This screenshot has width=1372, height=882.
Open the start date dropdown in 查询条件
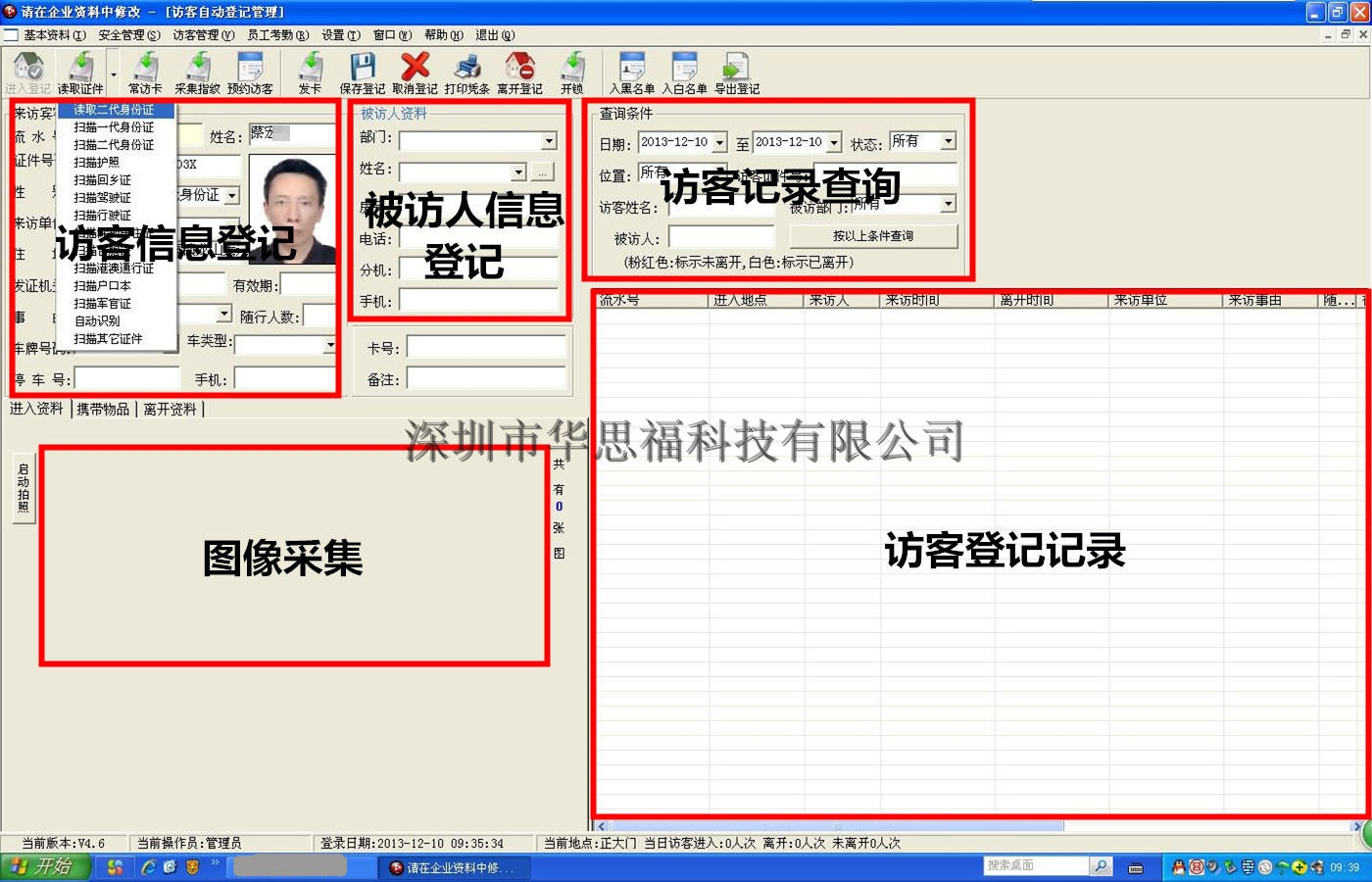719,143
